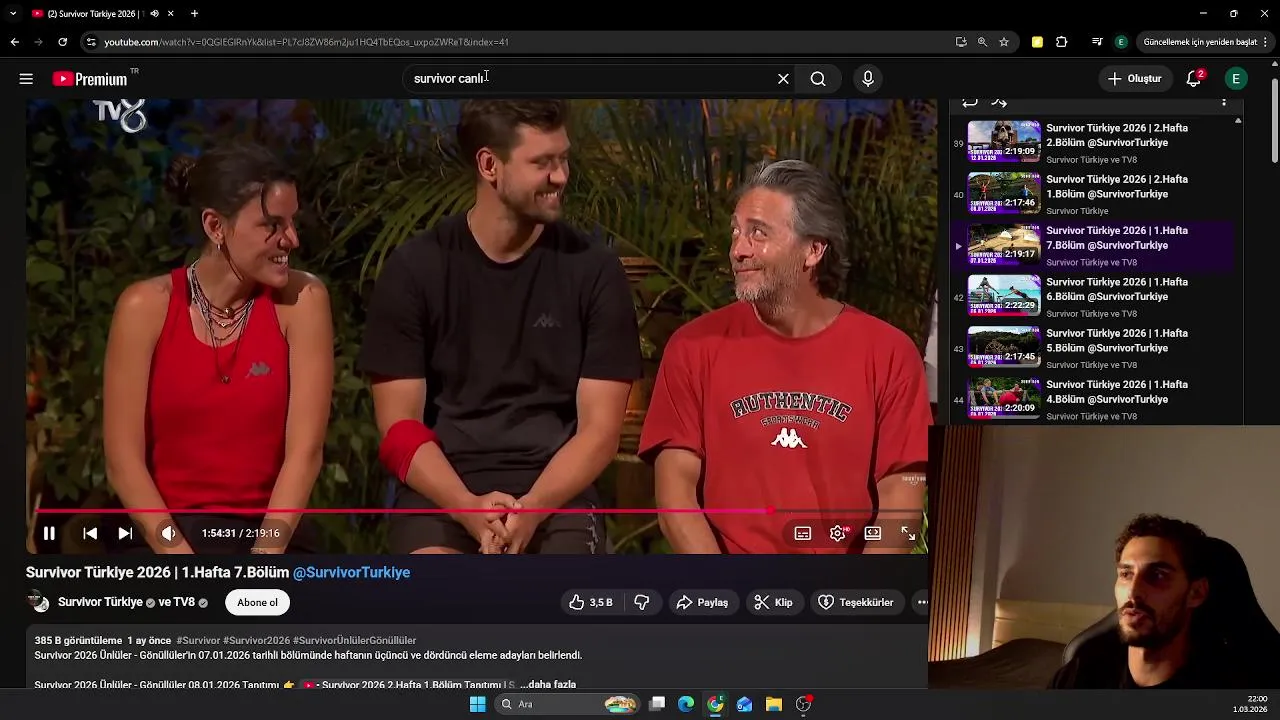Play 2.Hafta 2.Bölüm from the playlist

coord(1094,143)
